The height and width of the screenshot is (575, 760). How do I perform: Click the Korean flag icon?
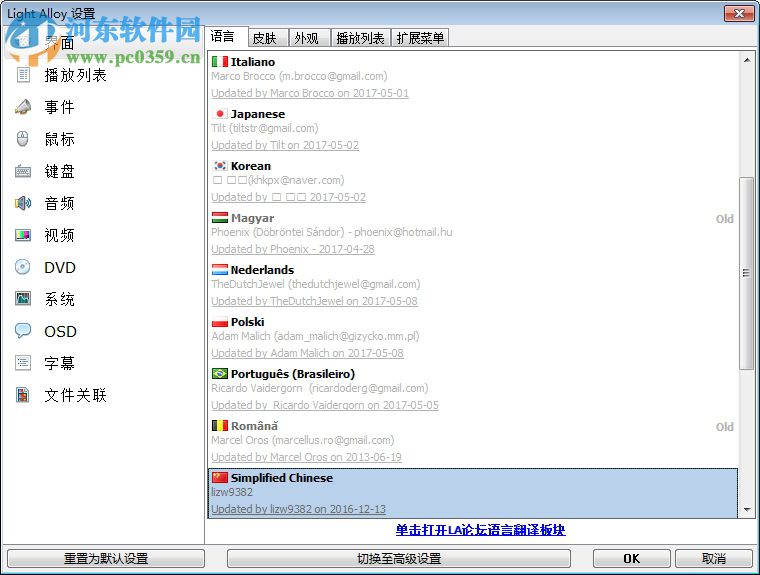(220, 165)
